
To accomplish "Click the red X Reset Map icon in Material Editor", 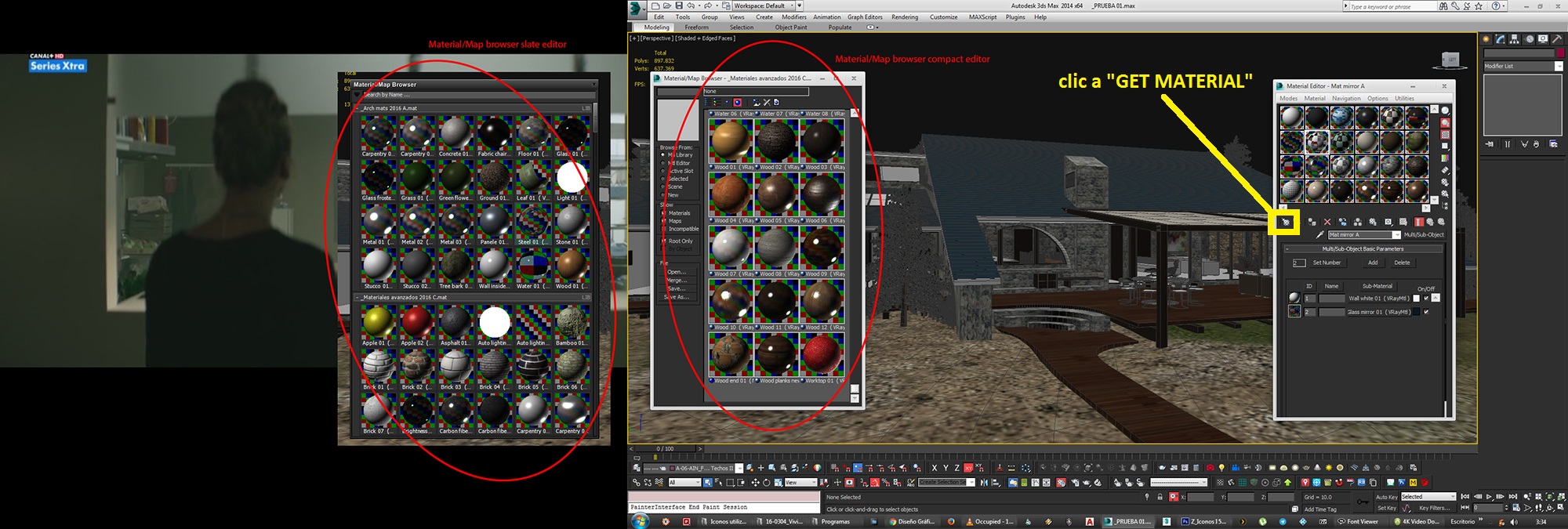I will coord(1327,222).
